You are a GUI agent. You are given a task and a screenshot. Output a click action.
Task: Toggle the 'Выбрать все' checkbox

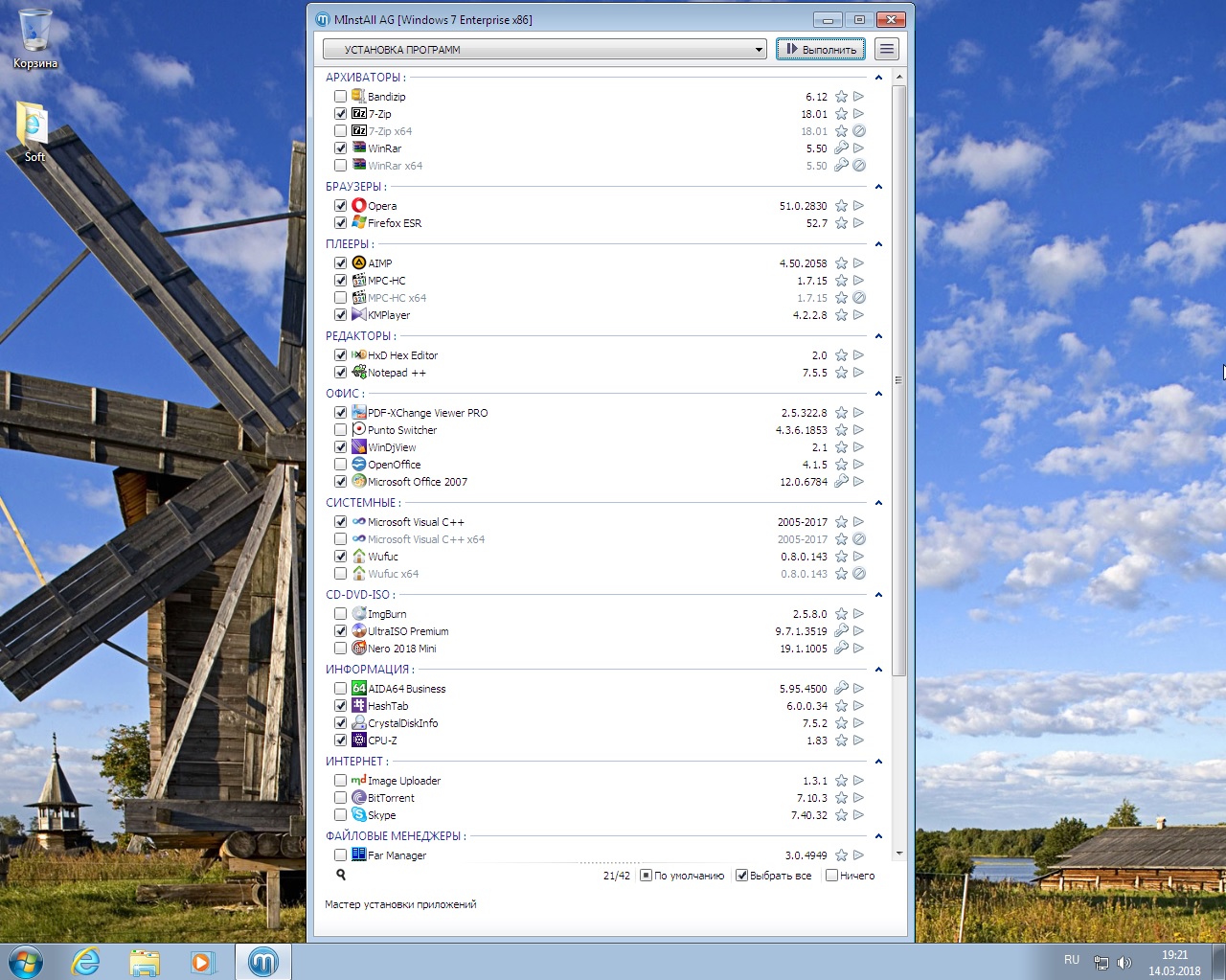coord(741,876)
